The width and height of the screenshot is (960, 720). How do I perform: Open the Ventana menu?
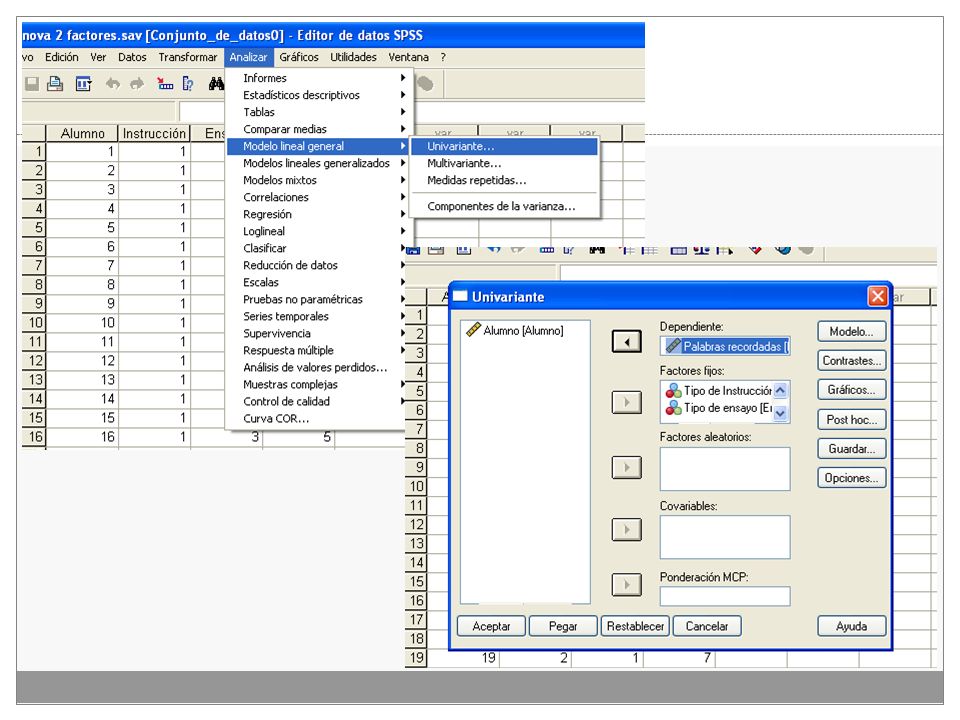coord(408,57)
